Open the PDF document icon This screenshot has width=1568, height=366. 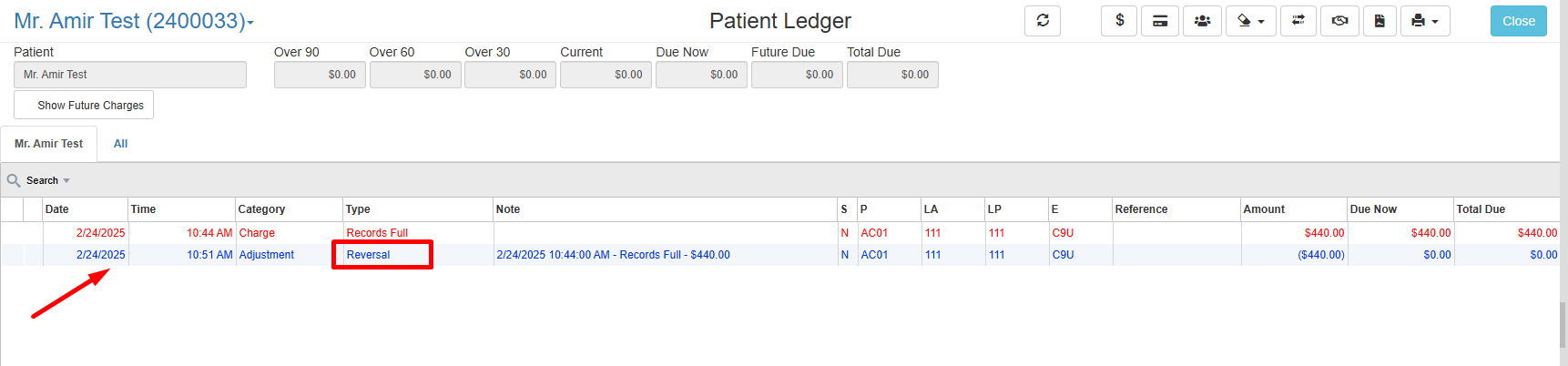tap(1380, 21)
